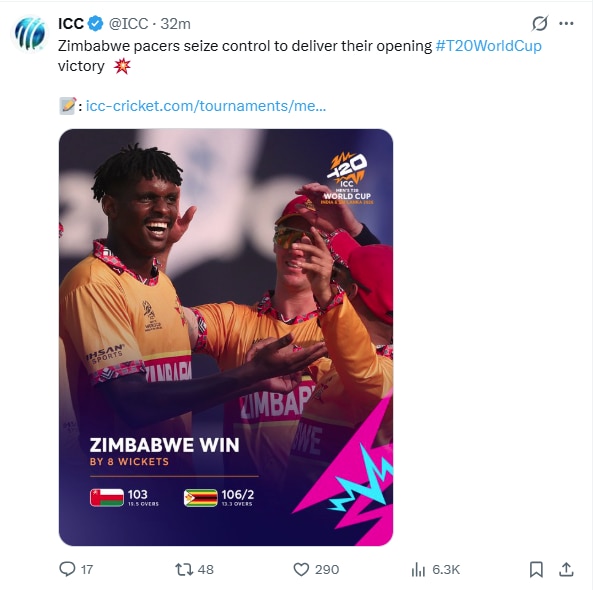593x590 pixels.
Task: Open the Zimbabwe win image
Action: tap(226, 337)
